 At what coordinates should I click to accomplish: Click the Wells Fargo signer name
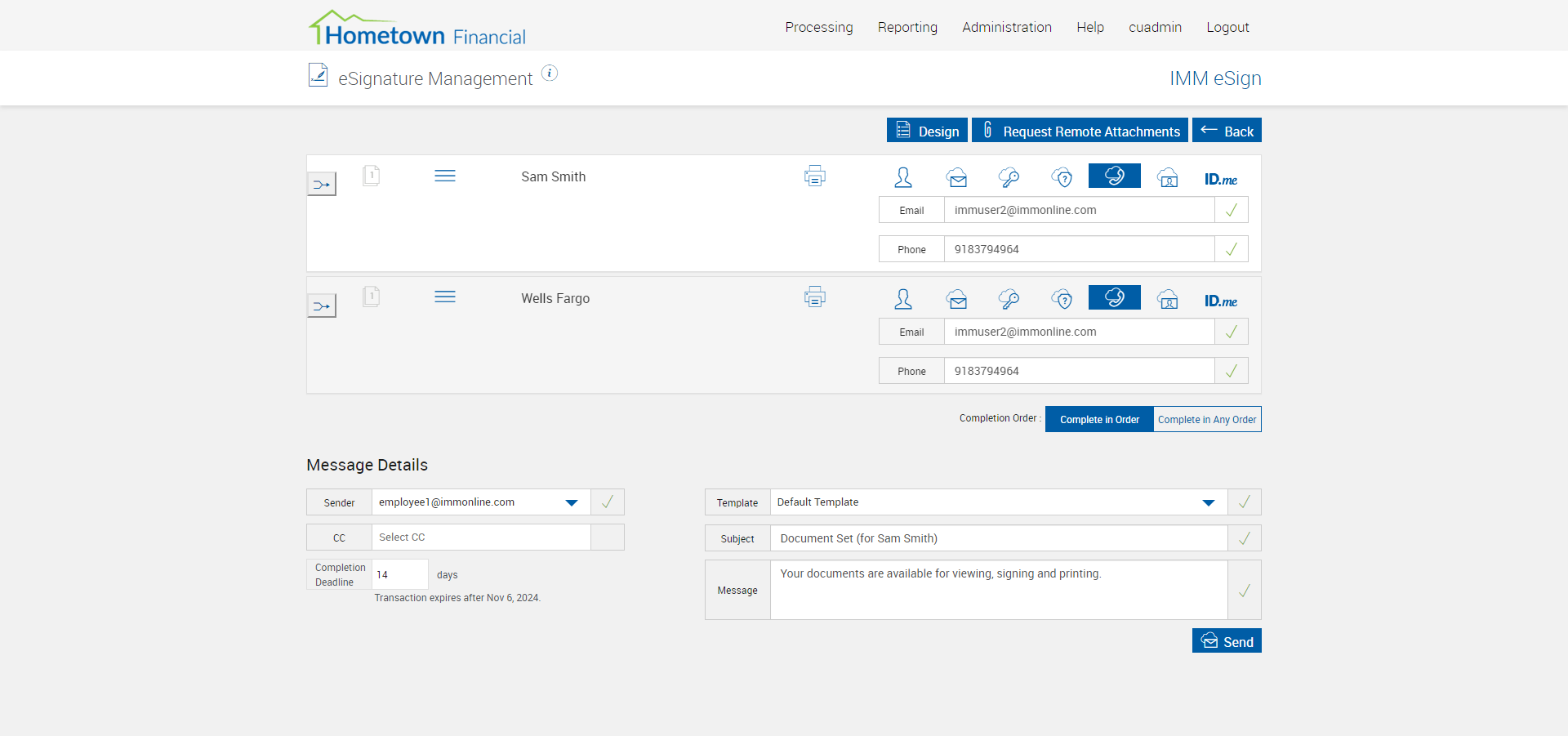tap(555, 298)
